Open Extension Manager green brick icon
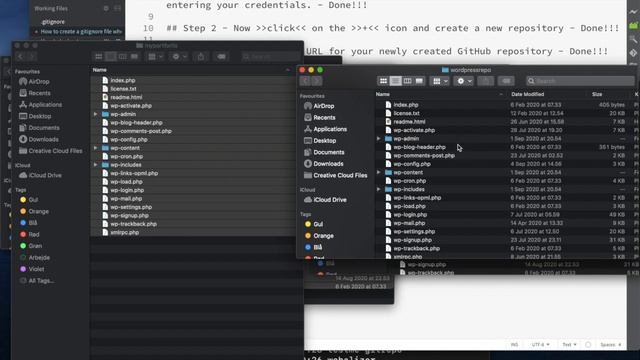 point(633,26)
